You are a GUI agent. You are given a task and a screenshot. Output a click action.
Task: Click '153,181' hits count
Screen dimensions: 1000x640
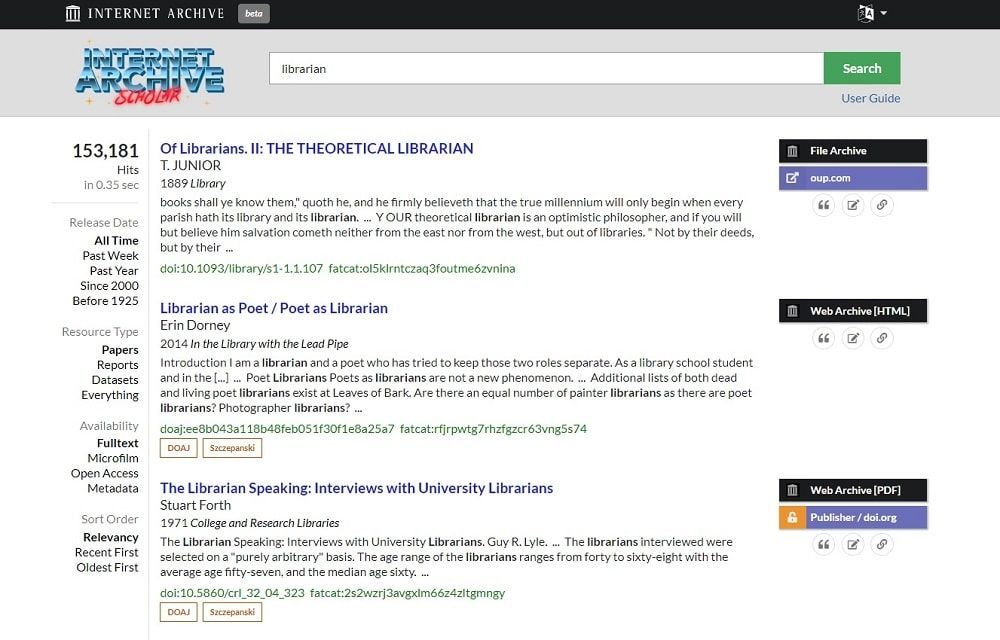(x=105, y=151)
